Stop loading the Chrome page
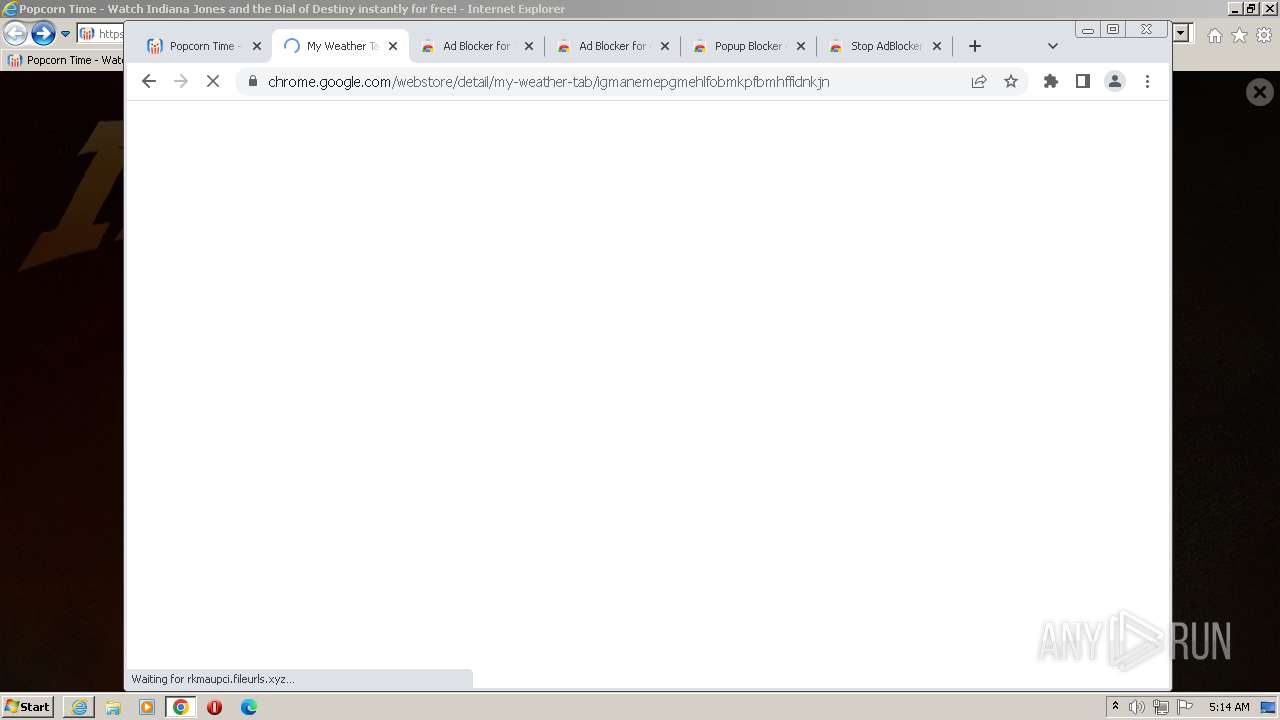Image resolution: width=1280 pixels, height=720 pixels. click(x=213, y=82)
